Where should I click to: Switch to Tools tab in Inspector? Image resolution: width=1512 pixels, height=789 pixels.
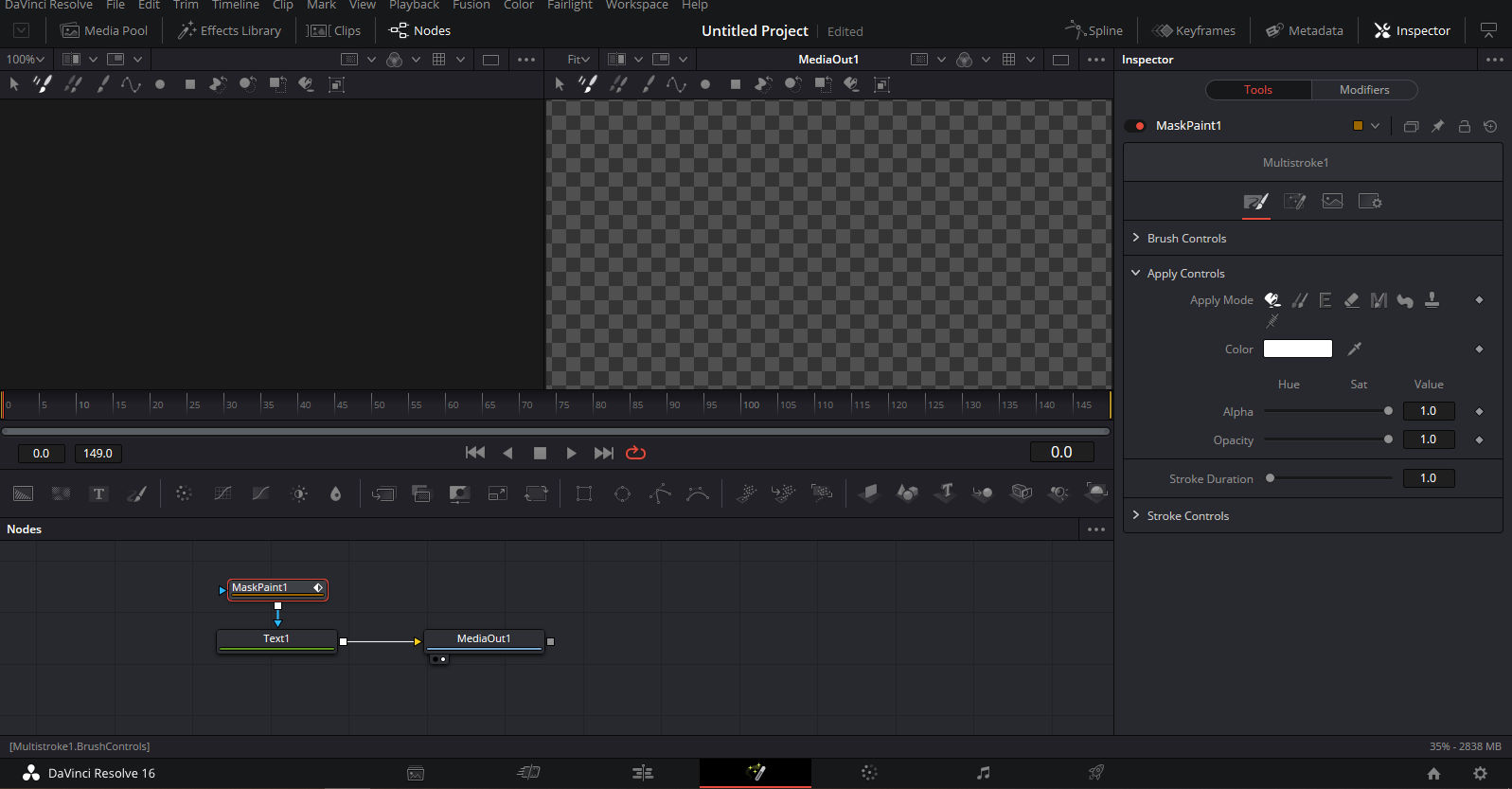click(x=1258, y=90)
